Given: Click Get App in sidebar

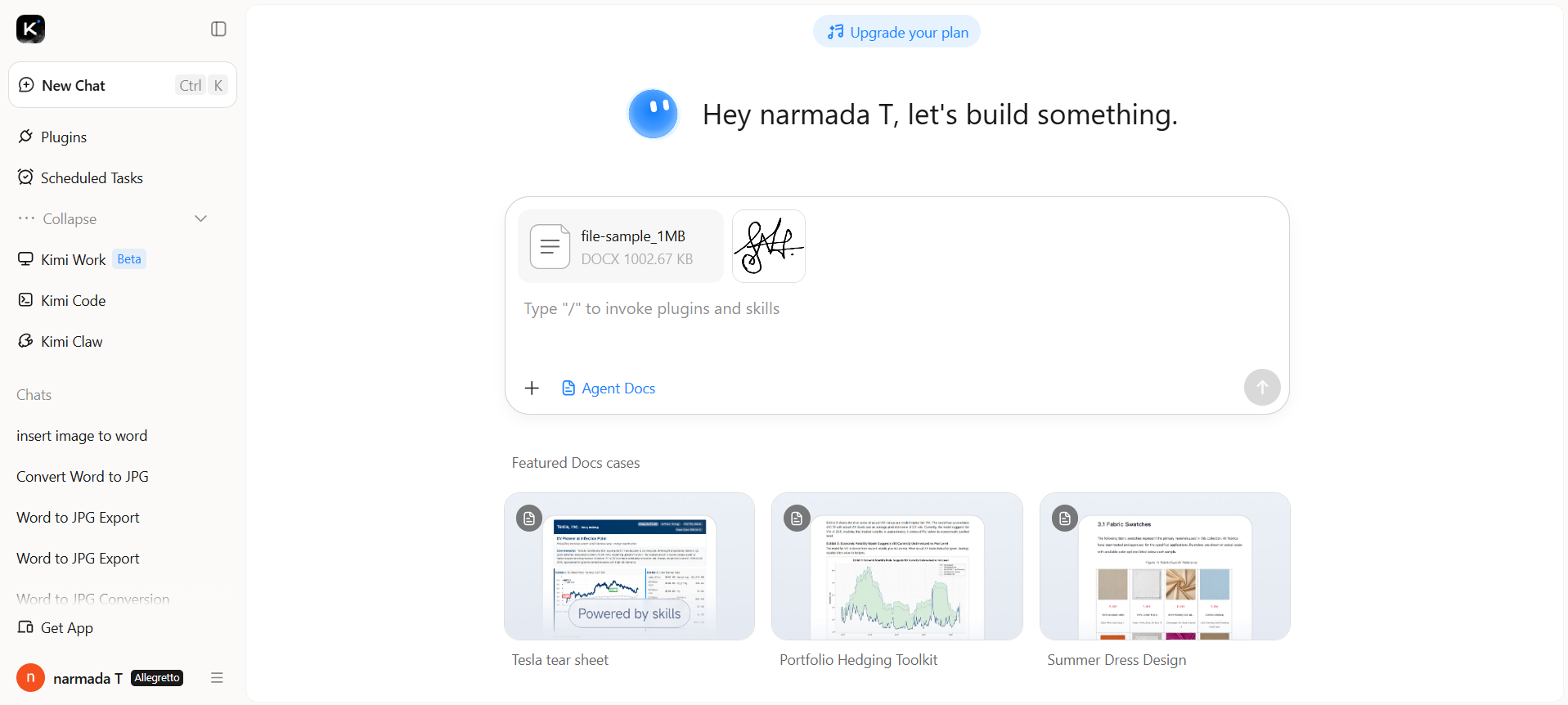Looking at the screenshot, I should click(56, 627).
